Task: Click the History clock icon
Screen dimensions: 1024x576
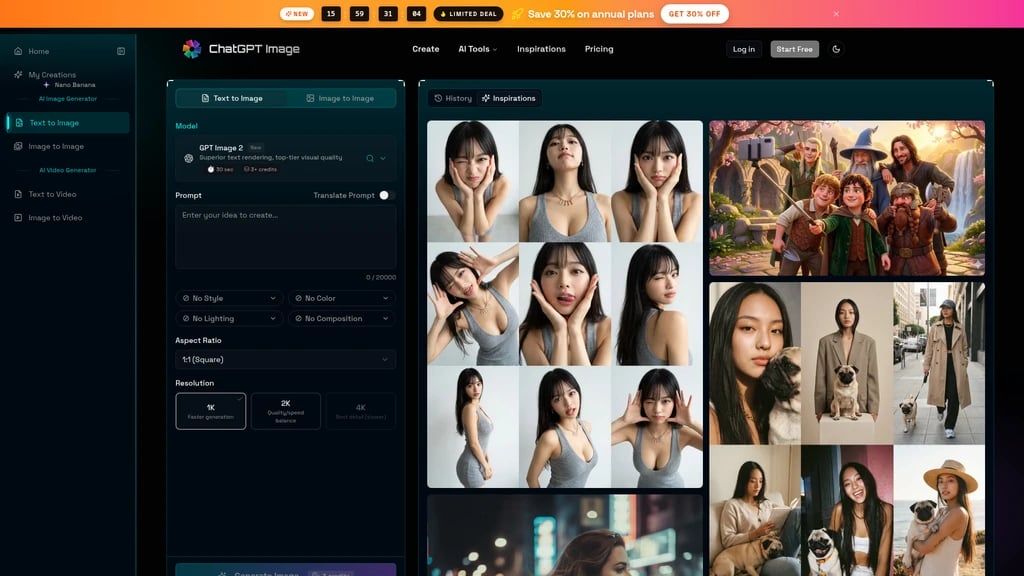Action: (438, 98)
